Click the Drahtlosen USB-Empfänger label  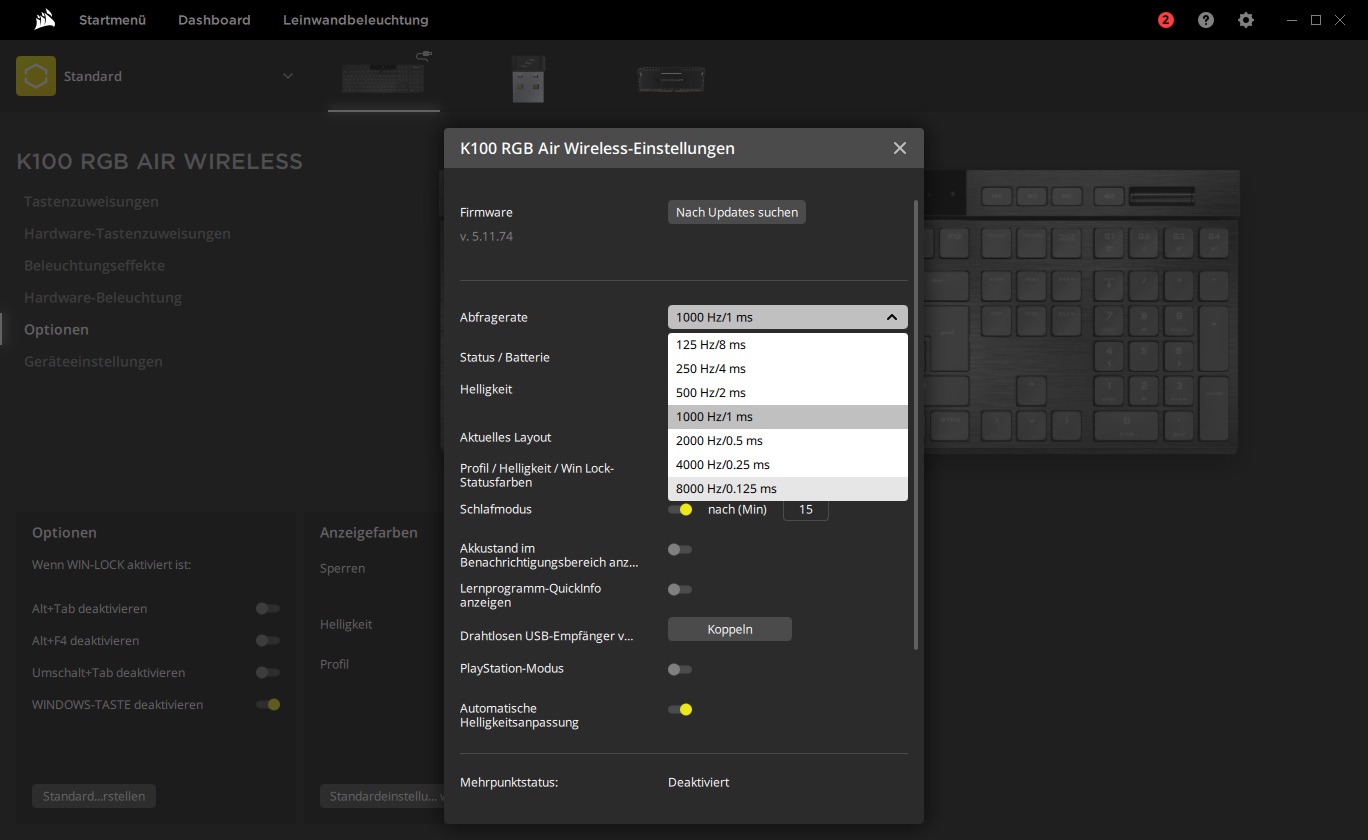(x=547, y=635)
